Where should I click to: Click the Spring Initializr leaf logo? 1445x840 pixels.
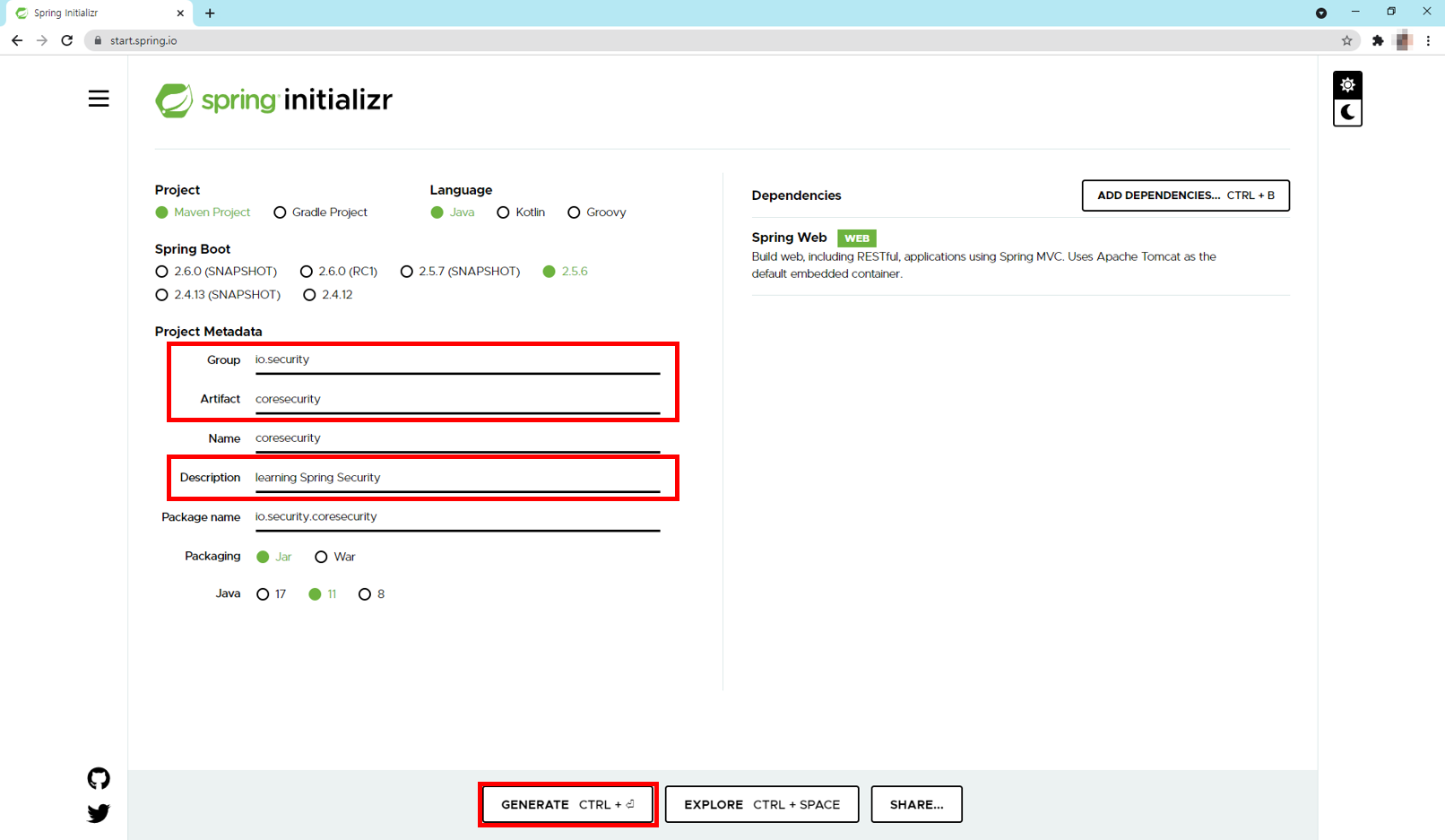pos(174,100)
